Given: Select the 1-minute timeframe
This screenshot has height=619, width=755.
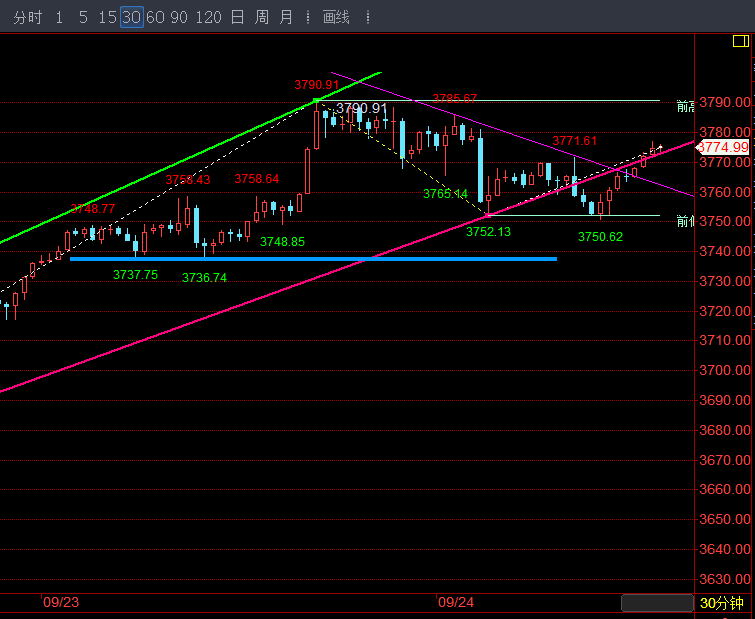Looking at the screenshot, I should click(59, 17).
